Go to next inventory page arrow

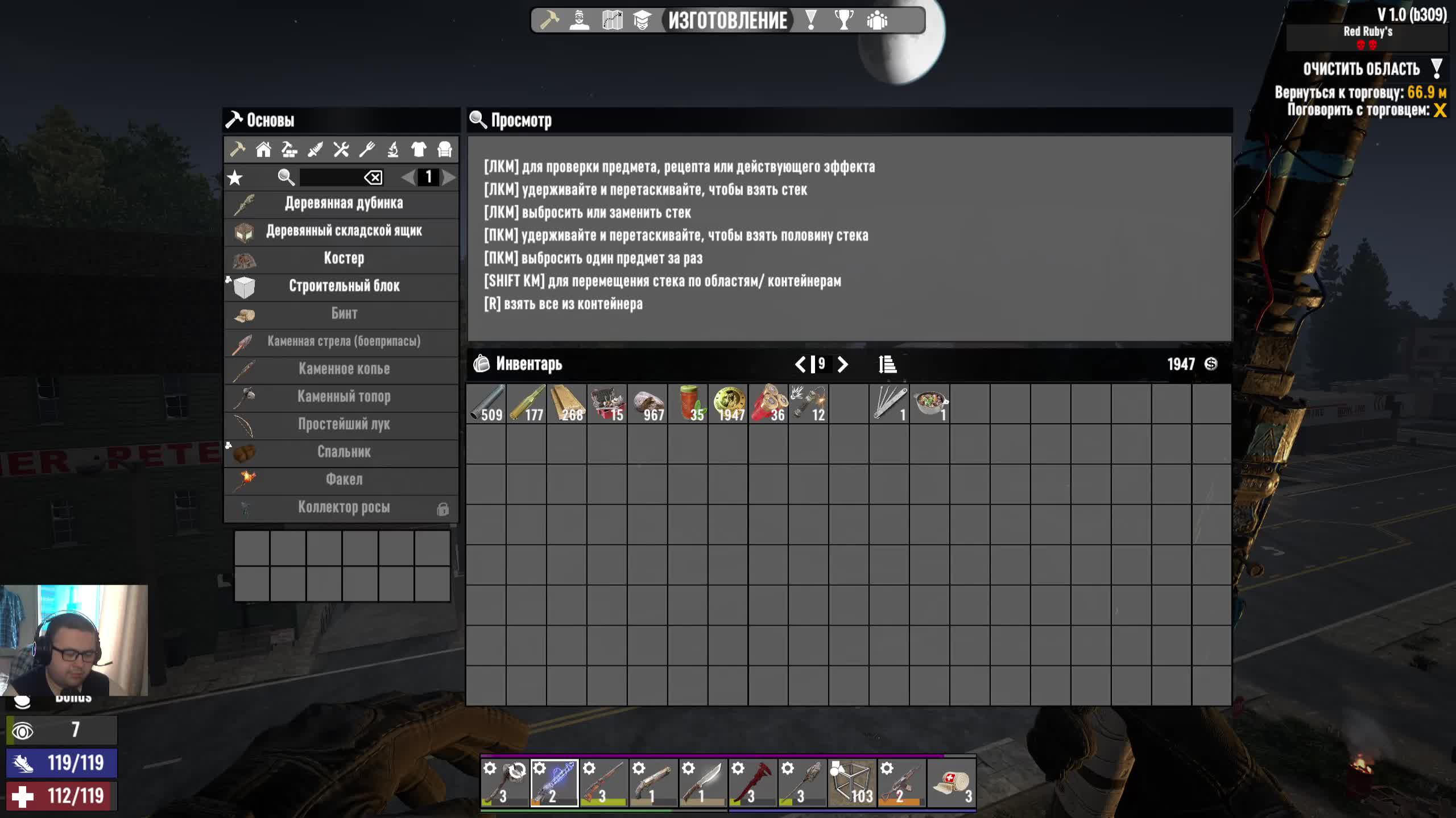click(x=843, y=364)
